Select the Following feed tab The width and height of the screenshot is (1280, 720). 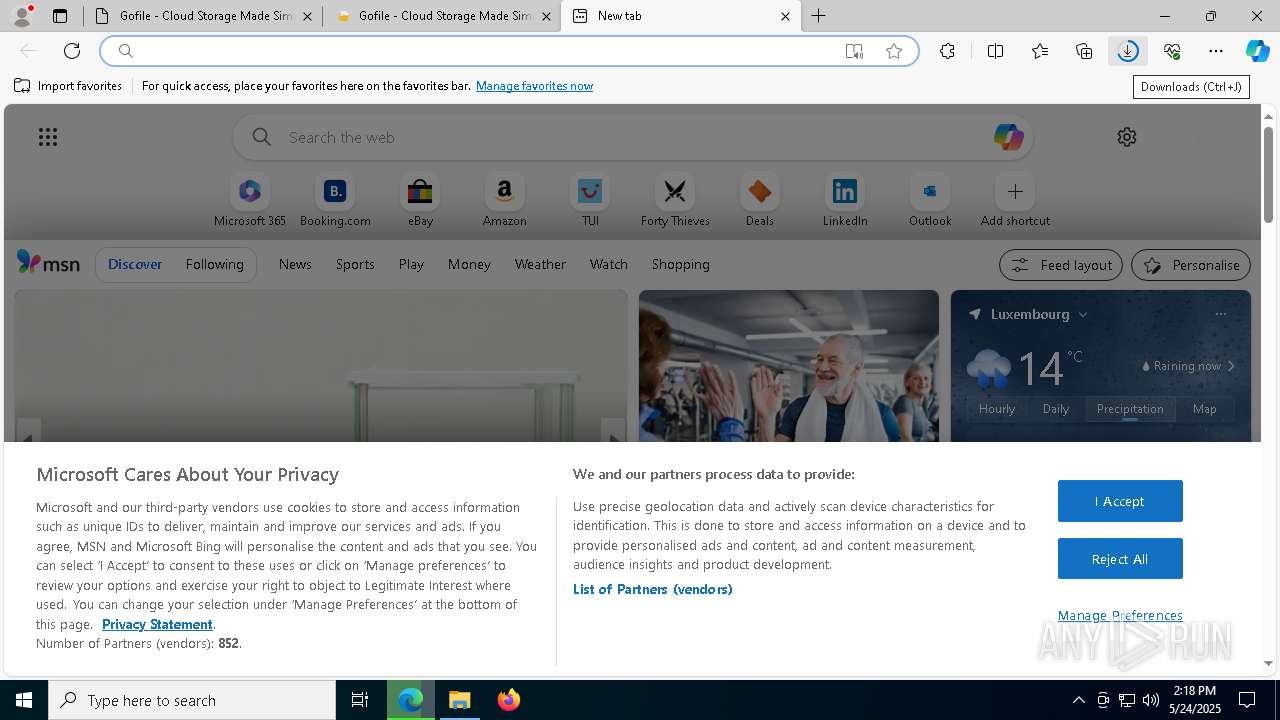[x=214, y=264]
